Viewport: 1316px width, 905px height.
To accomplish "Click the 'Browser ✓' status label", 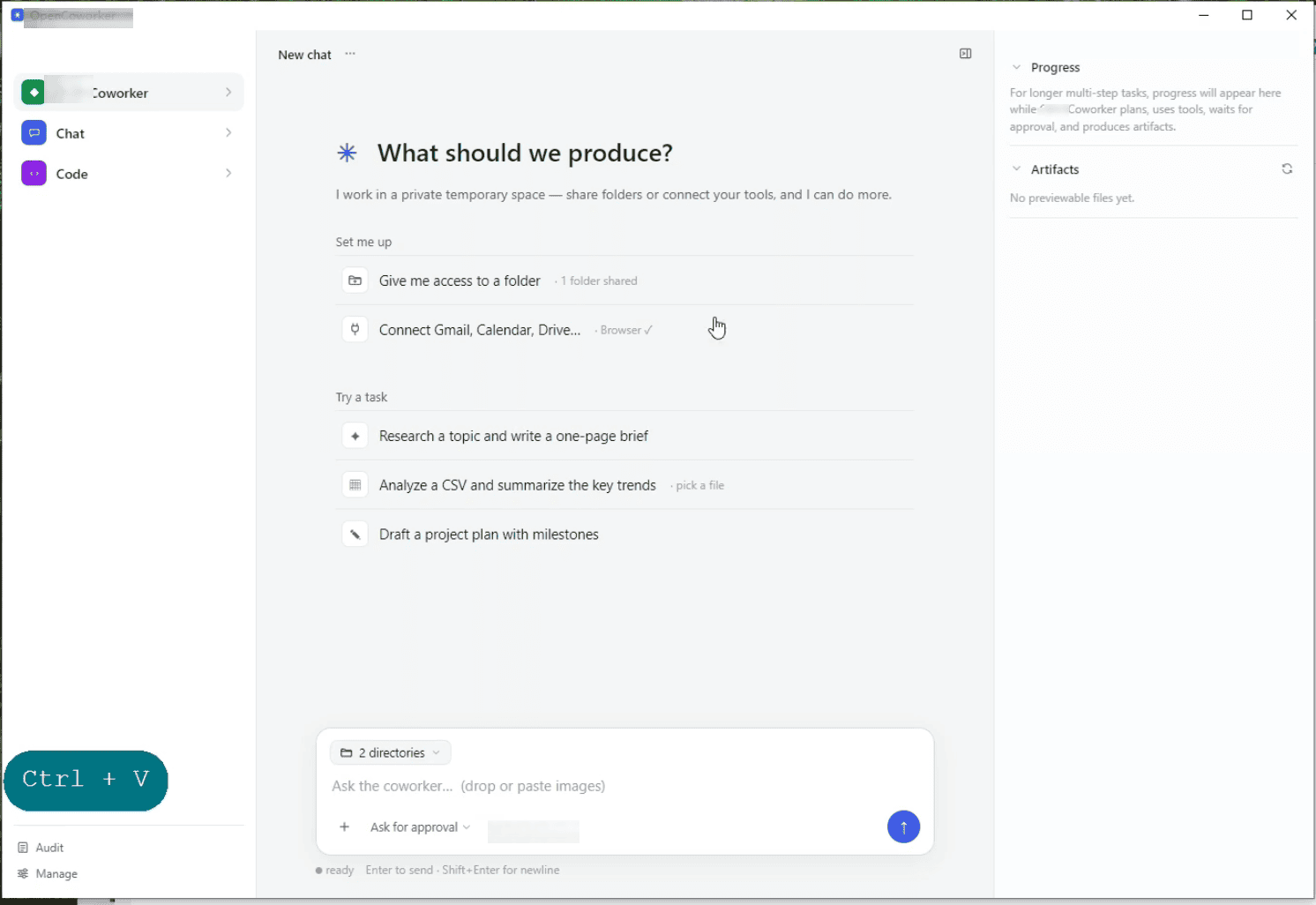I will pyautogui.click(x=626, y=330).
